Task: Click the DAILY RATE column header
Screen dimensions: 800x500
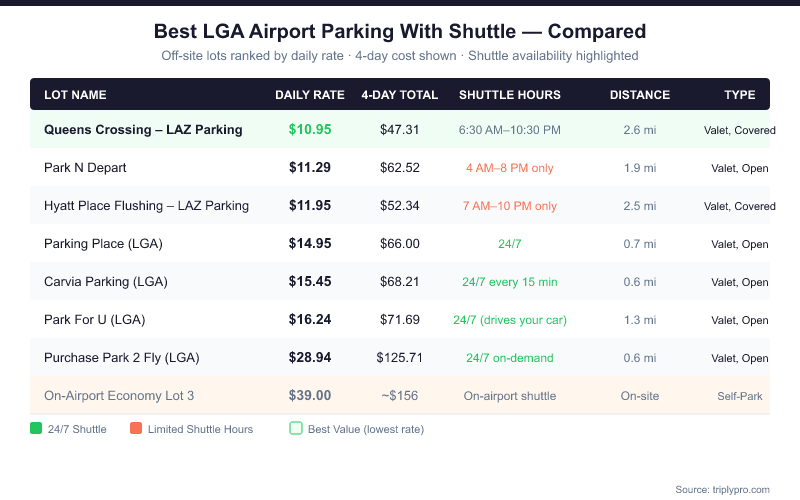Action: [x=310, y=95]
